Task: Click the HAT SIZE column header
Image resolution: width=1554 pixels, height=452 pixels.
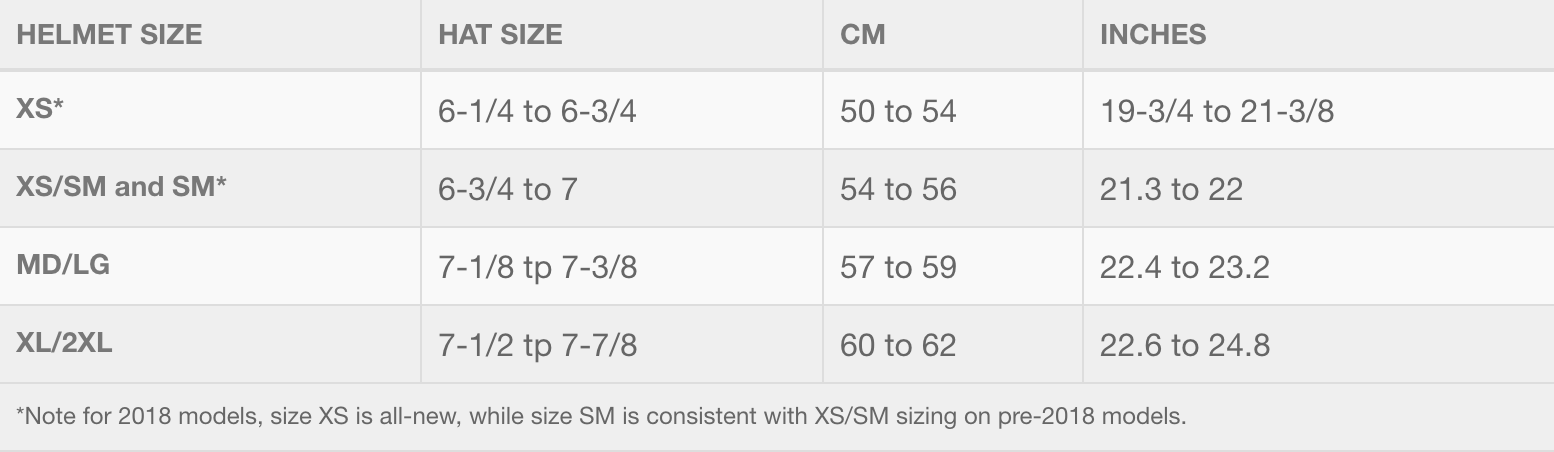Action: pyautogui.click(x=500, y=35)
